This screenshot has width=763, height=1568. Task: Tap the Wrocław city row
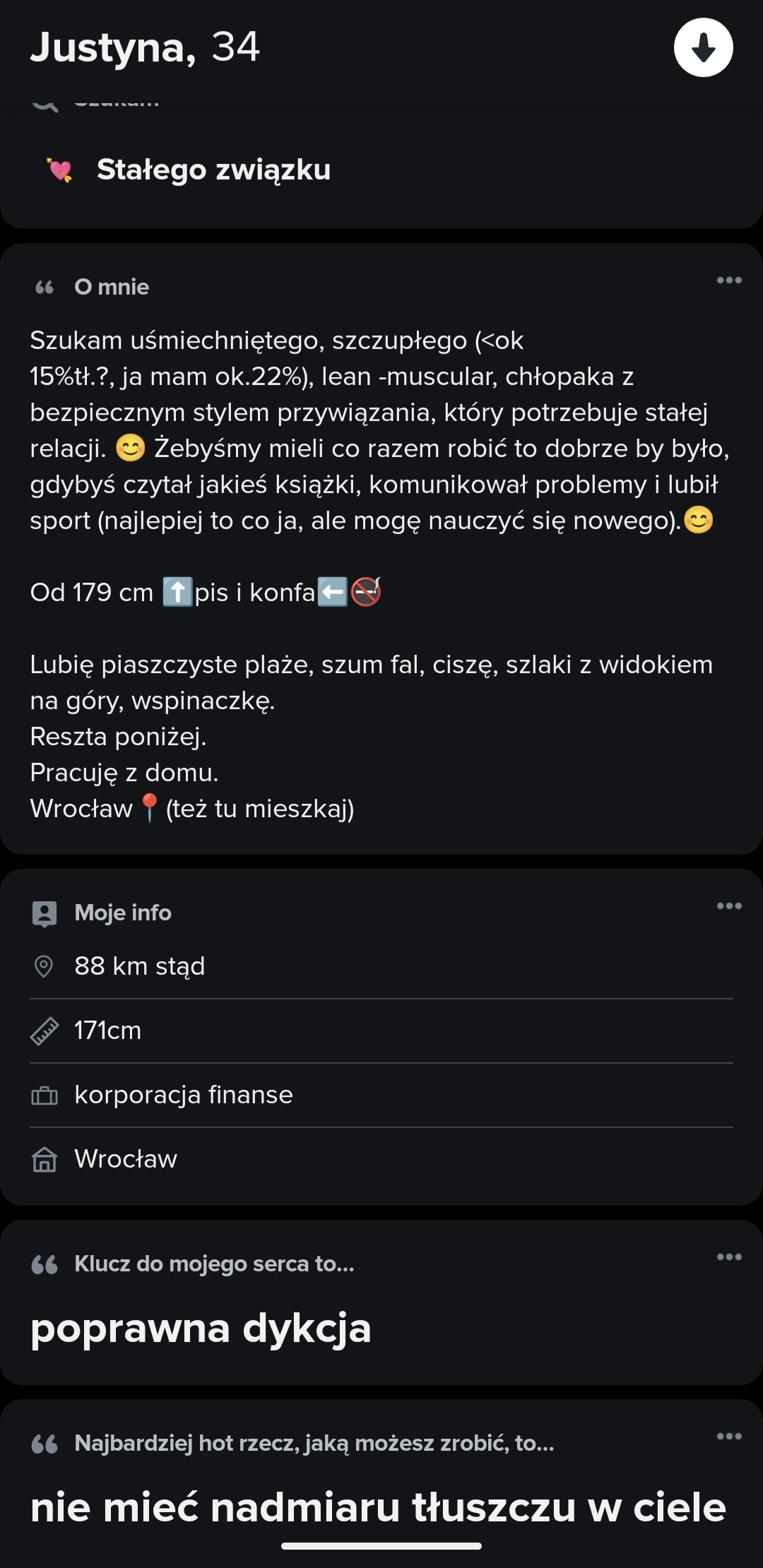[x=126, y=1159]
